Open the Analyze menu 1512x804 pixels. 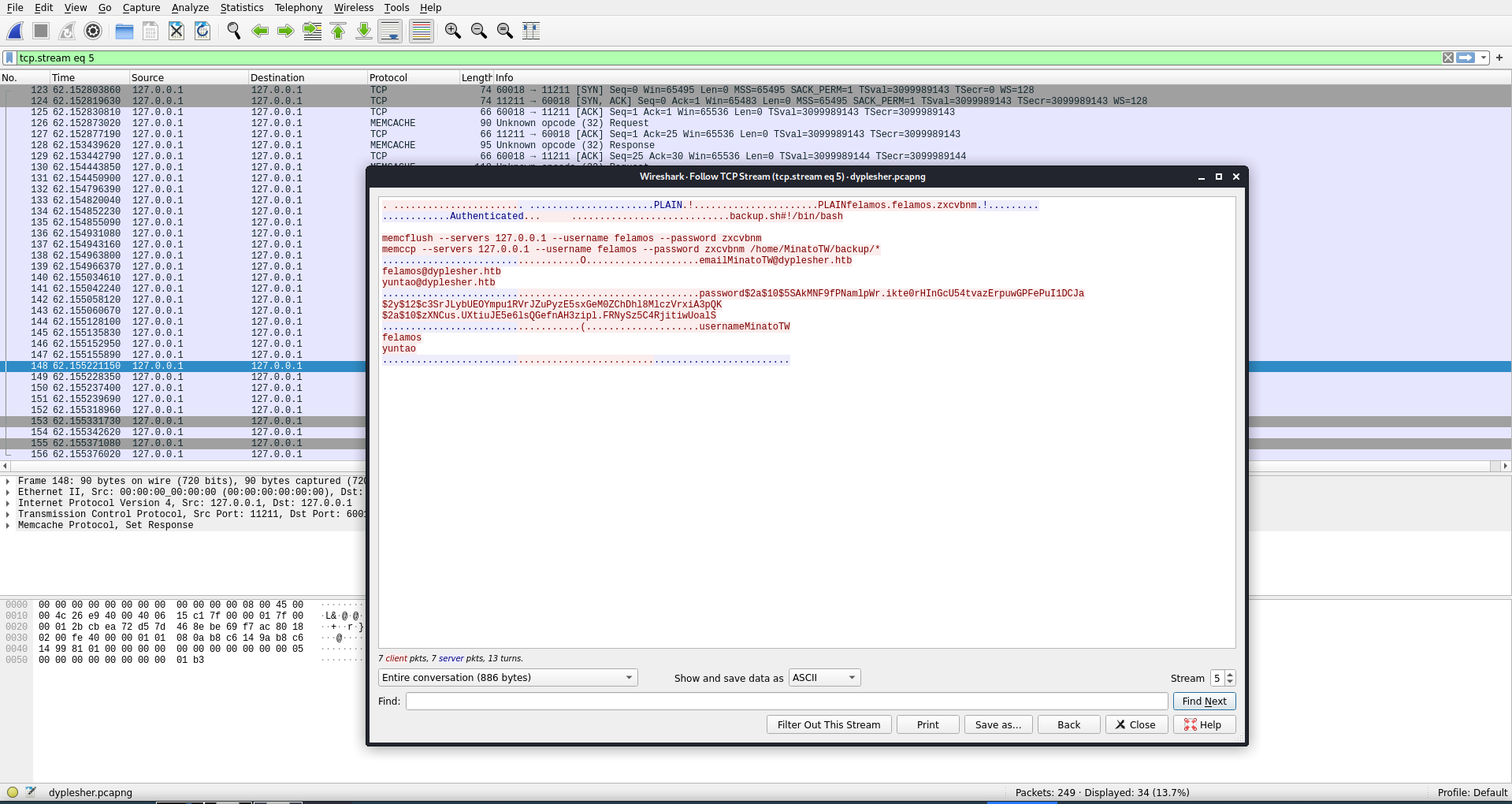pyautogui.click(x=190, y=7)
